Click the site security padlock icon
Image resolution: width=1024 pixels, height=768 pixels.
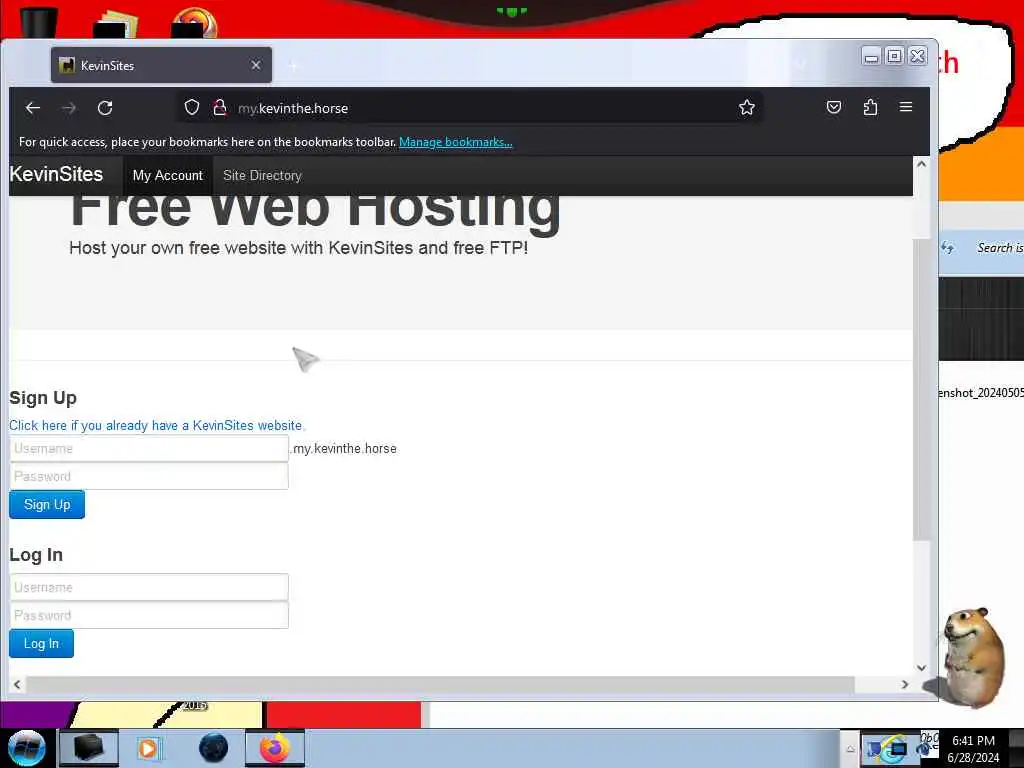tap(220, 107)
